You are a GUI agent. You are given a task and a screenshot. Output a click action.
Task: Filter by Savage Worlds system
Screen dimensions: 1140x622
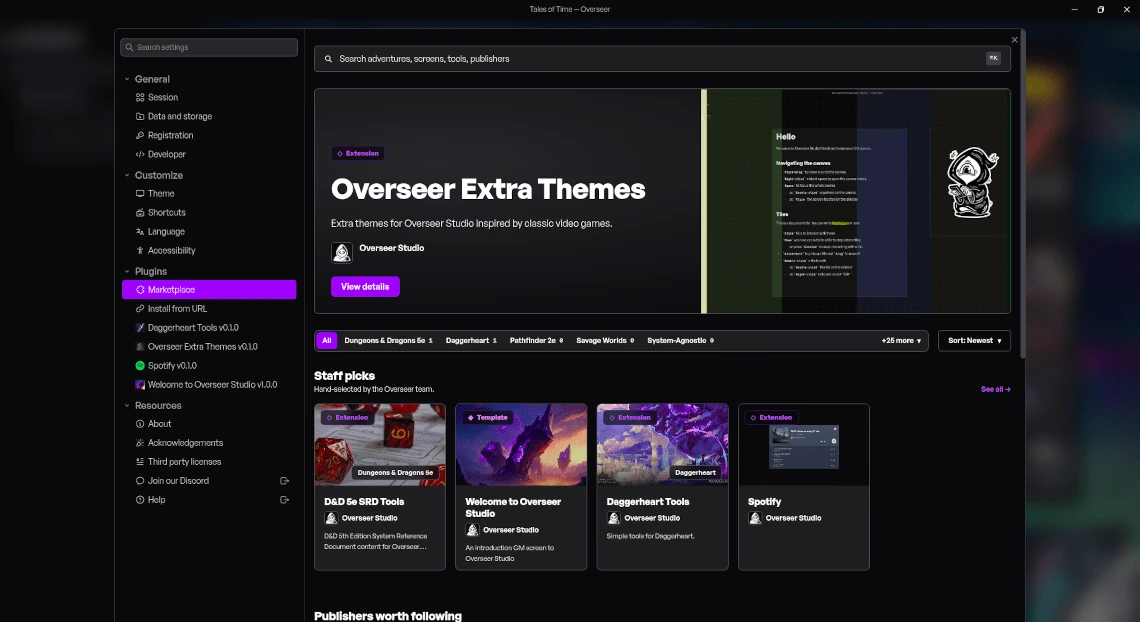coord(605,340)
